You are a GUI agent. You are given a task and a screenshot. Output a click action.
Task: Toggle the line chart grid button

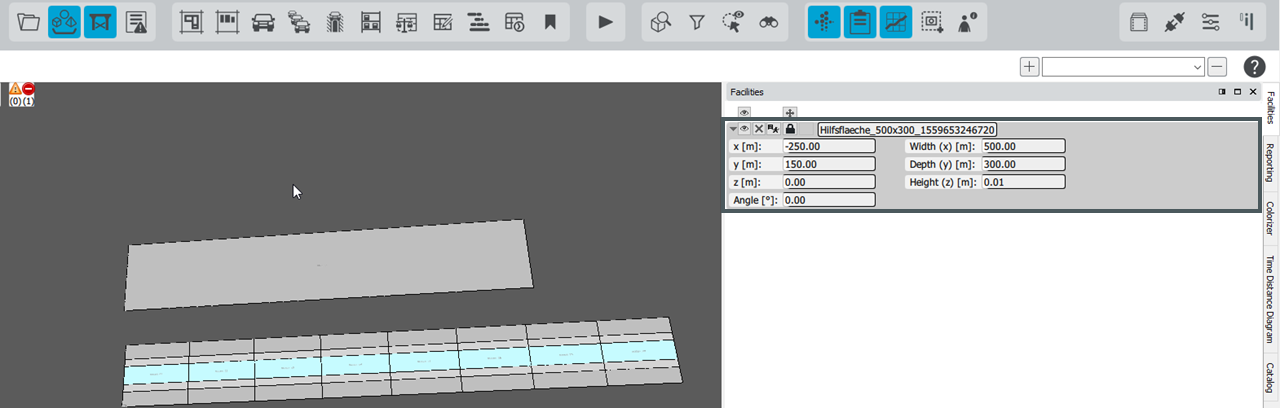[896, 22]
